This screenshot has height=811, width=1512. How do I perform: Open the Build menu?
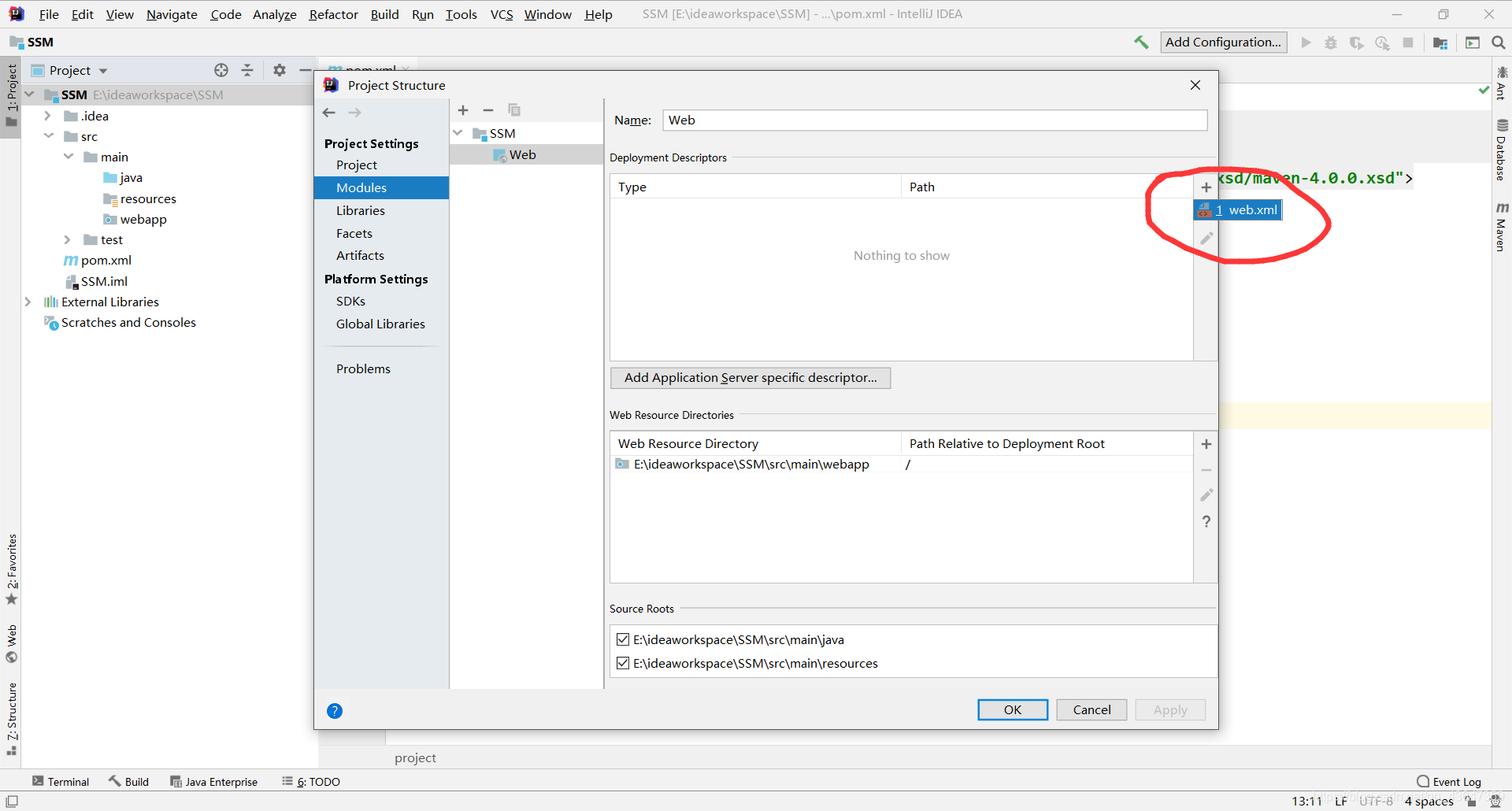(384, 14)
